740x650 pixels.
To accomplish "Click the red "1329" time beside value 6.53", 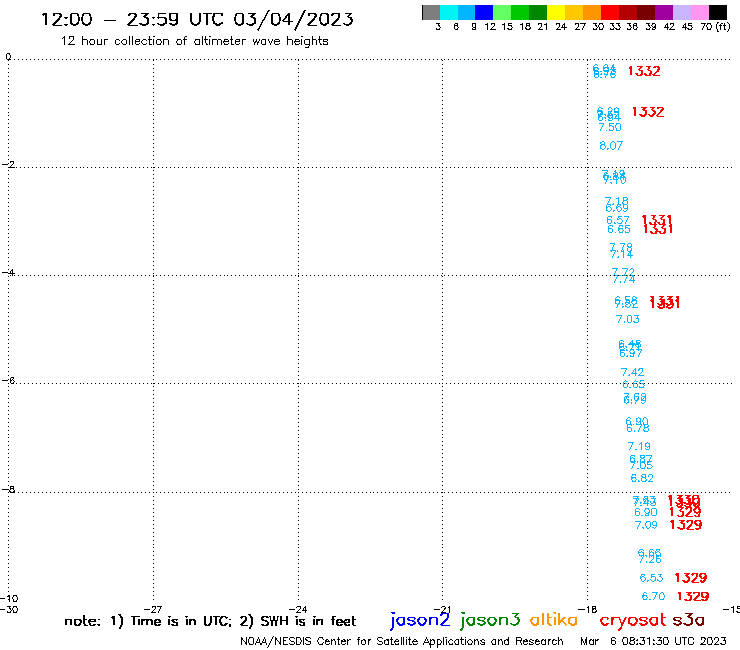I will point(691,578).
